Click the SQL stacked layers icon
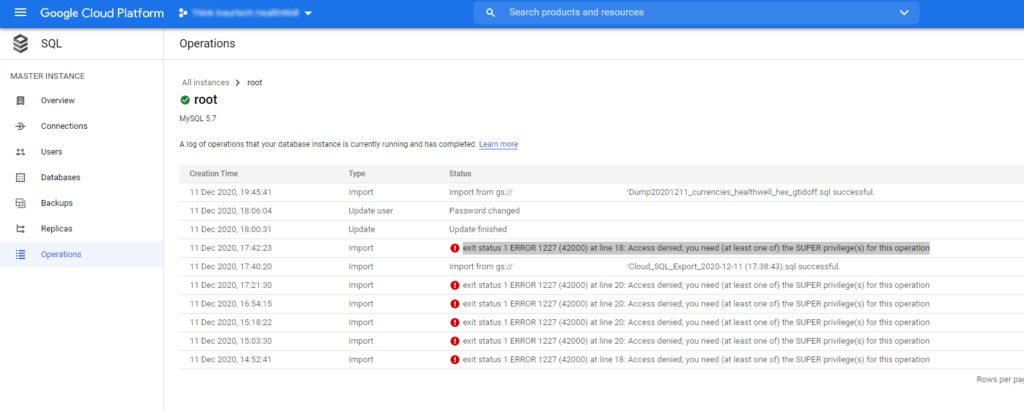 [21, 44]
